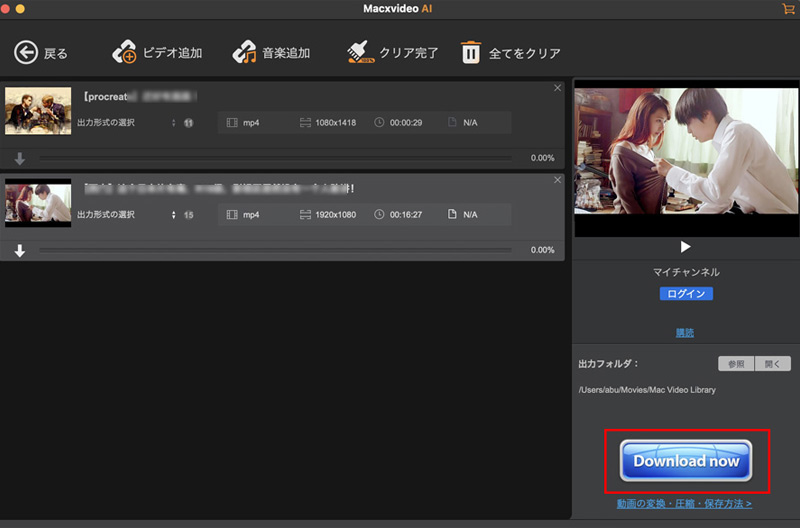Click the 00:16:27 duration value
The image size is (800, 528).
(x=406, y=215)
